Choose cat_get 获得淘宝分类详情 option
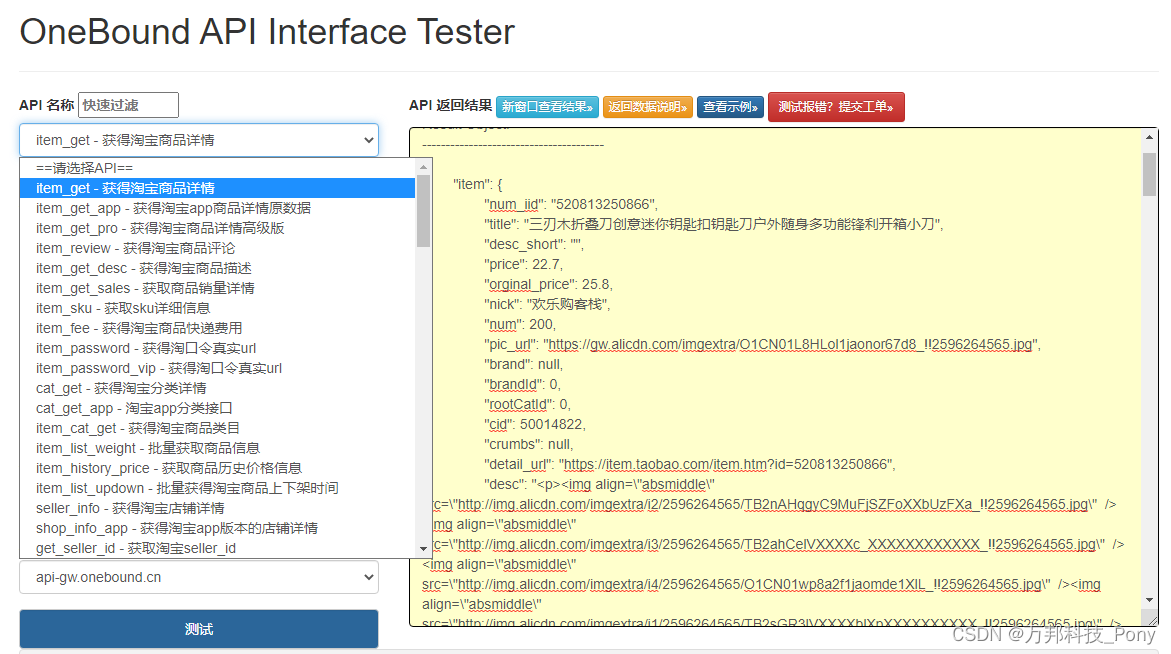Screen dimensions: 1171x654 coord(217,388)
